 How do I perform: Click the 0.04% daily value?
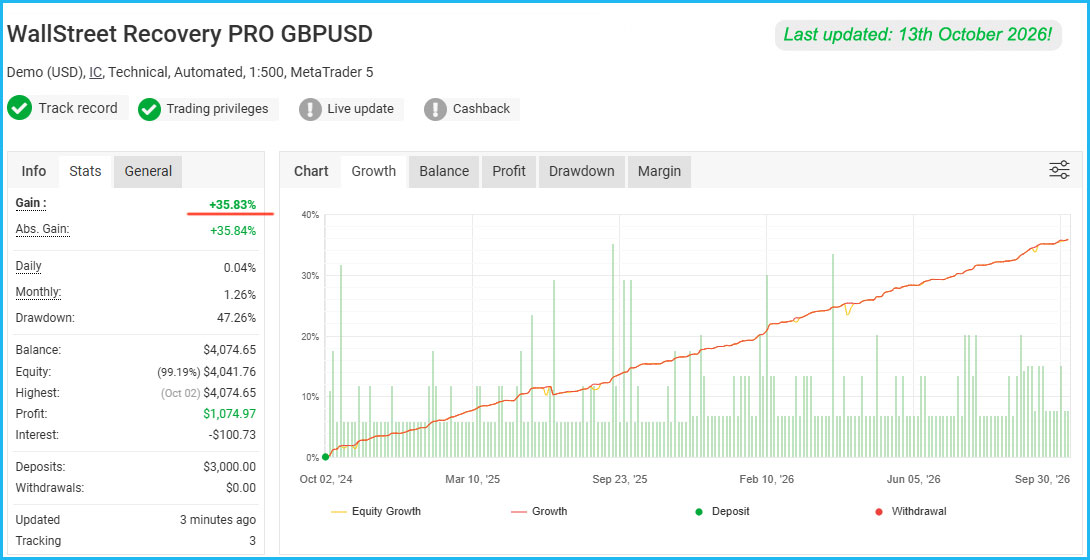tap(240, 268)
